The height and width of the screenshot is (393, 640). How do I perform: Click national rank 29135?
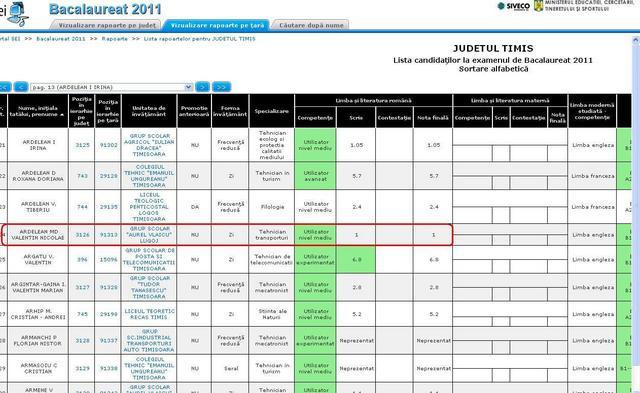(x=109, y=207)
